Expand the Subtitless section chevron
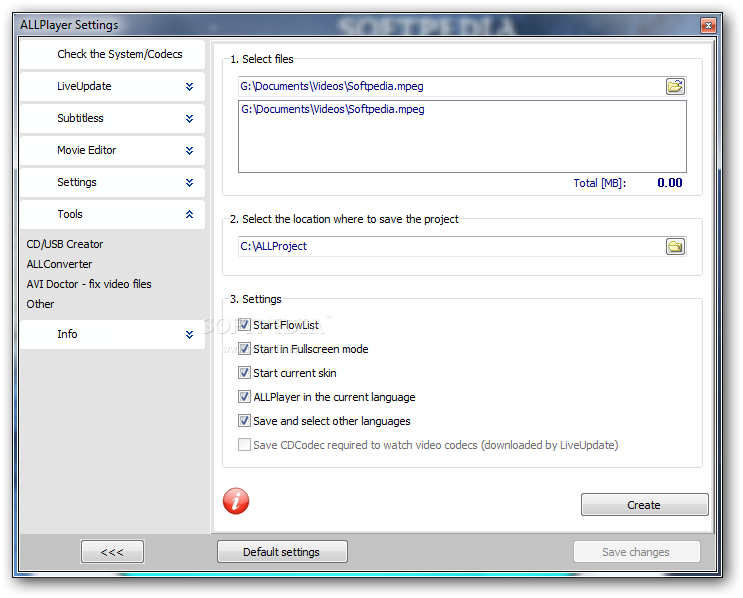 click(x=190, y=118)
